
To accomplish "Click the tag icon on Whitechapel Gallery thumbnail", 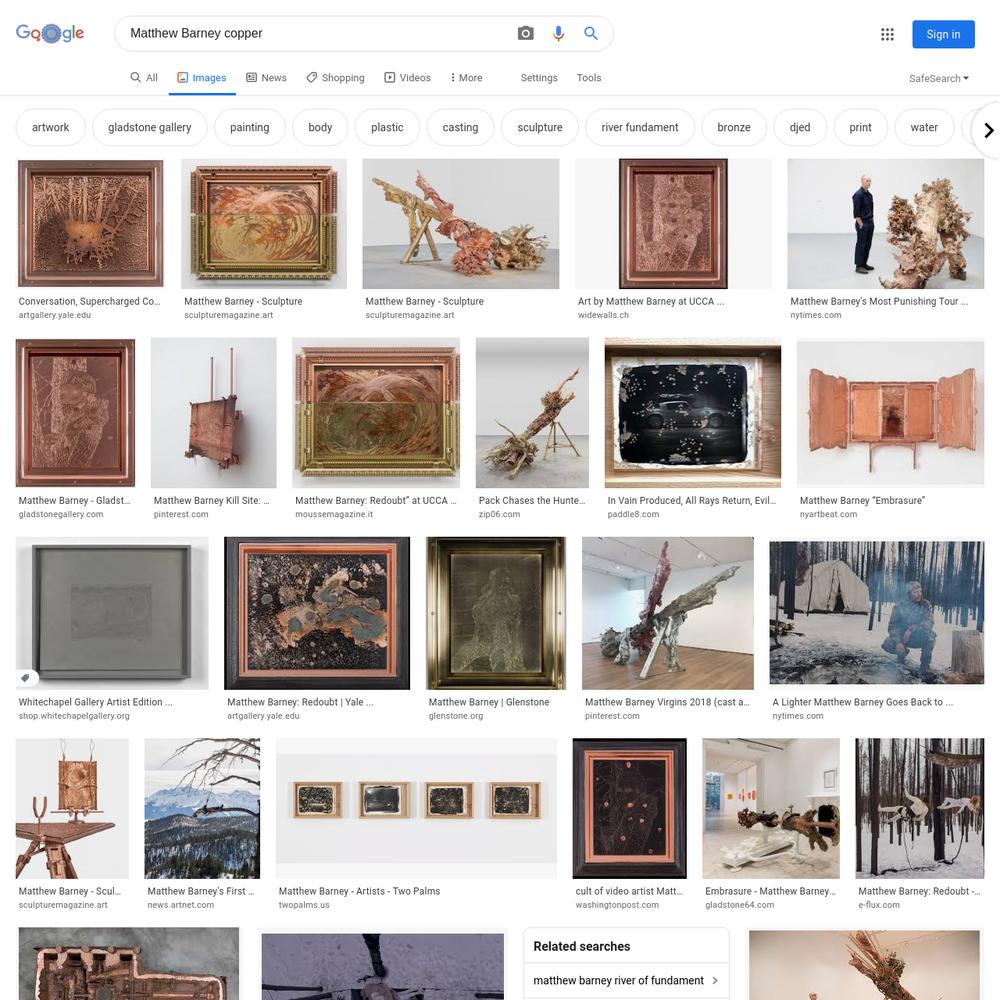I will 26,678.
